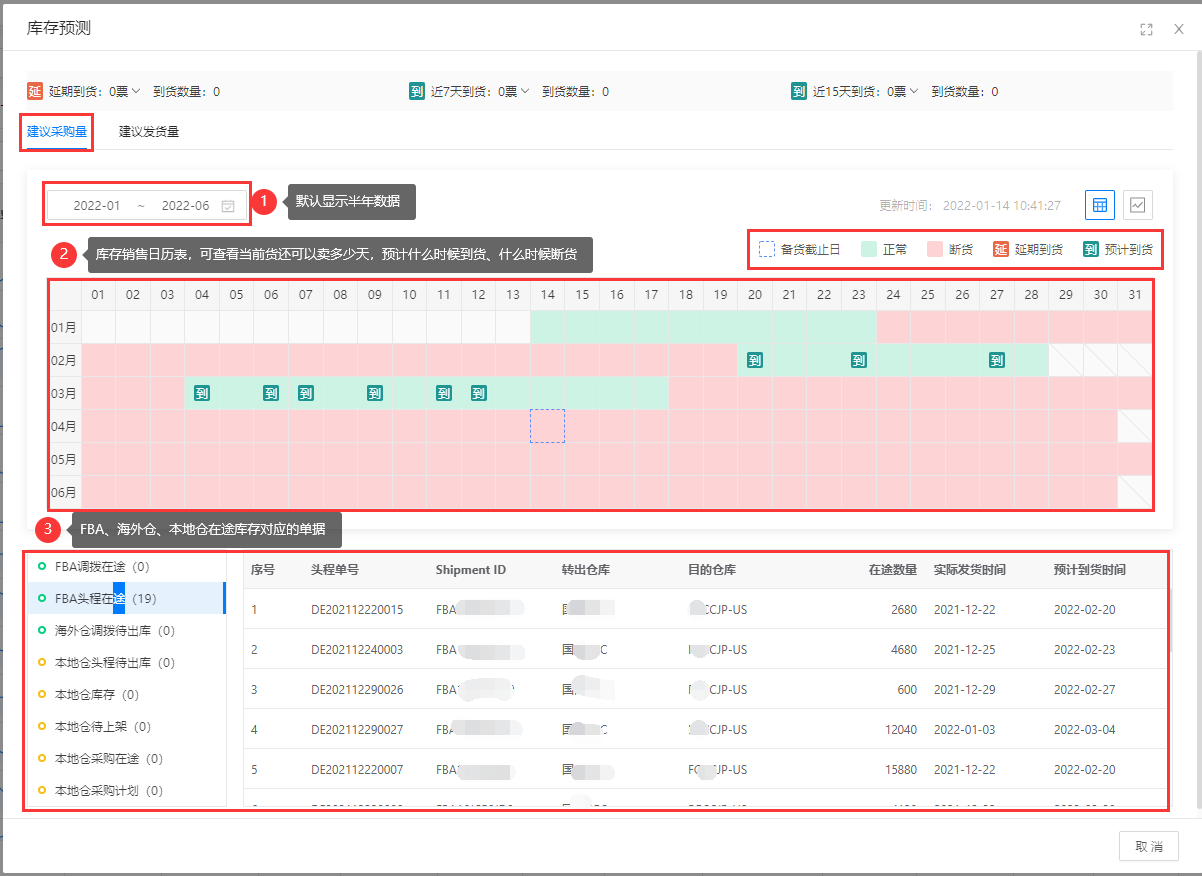The image size is (1202, 876).
Task: Select FBA调拨在途 in the list
Action: (101, 567)
